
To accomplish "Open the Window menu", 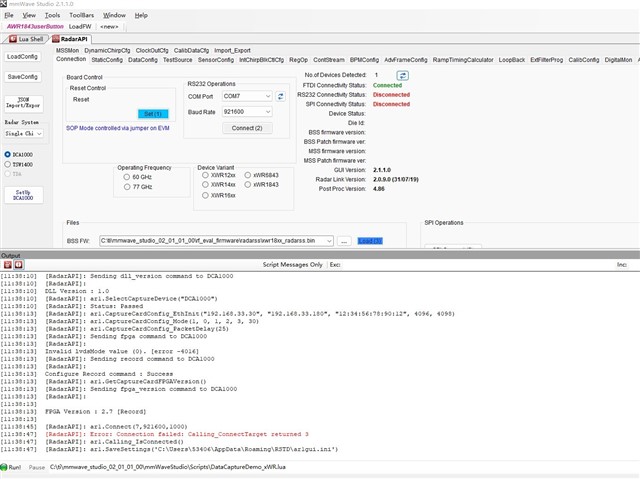I will tap(114, 15).
